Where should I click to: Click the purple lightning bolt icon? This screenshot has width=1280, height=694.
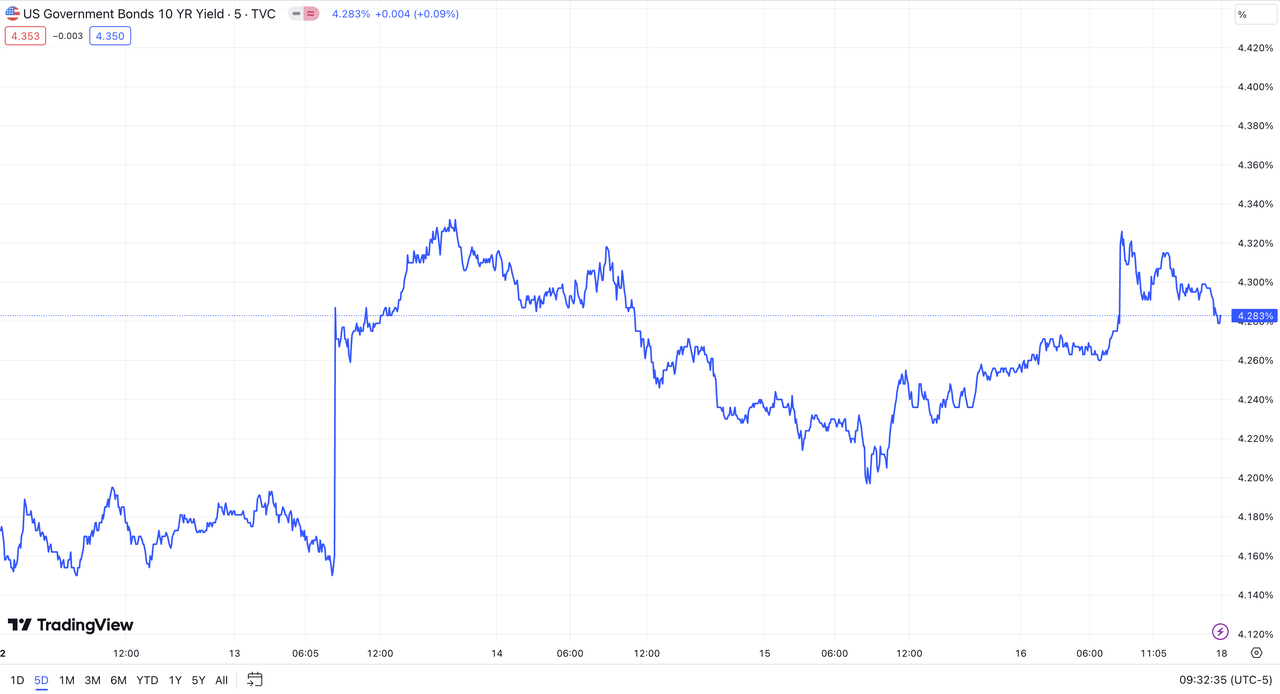click(1220, 631)
